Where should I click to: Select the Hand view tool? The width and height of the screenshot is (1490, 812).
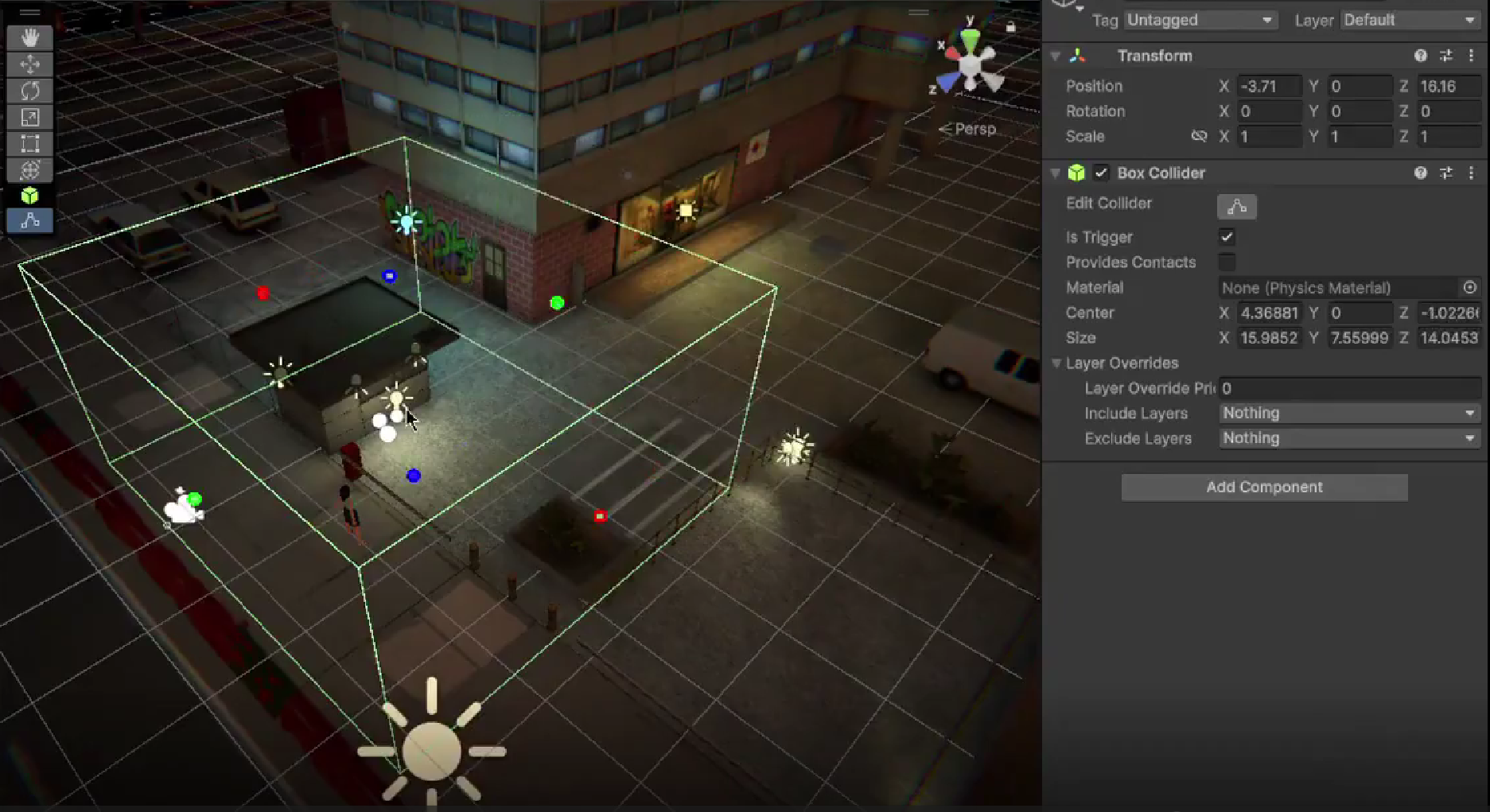tap(30, 37)
